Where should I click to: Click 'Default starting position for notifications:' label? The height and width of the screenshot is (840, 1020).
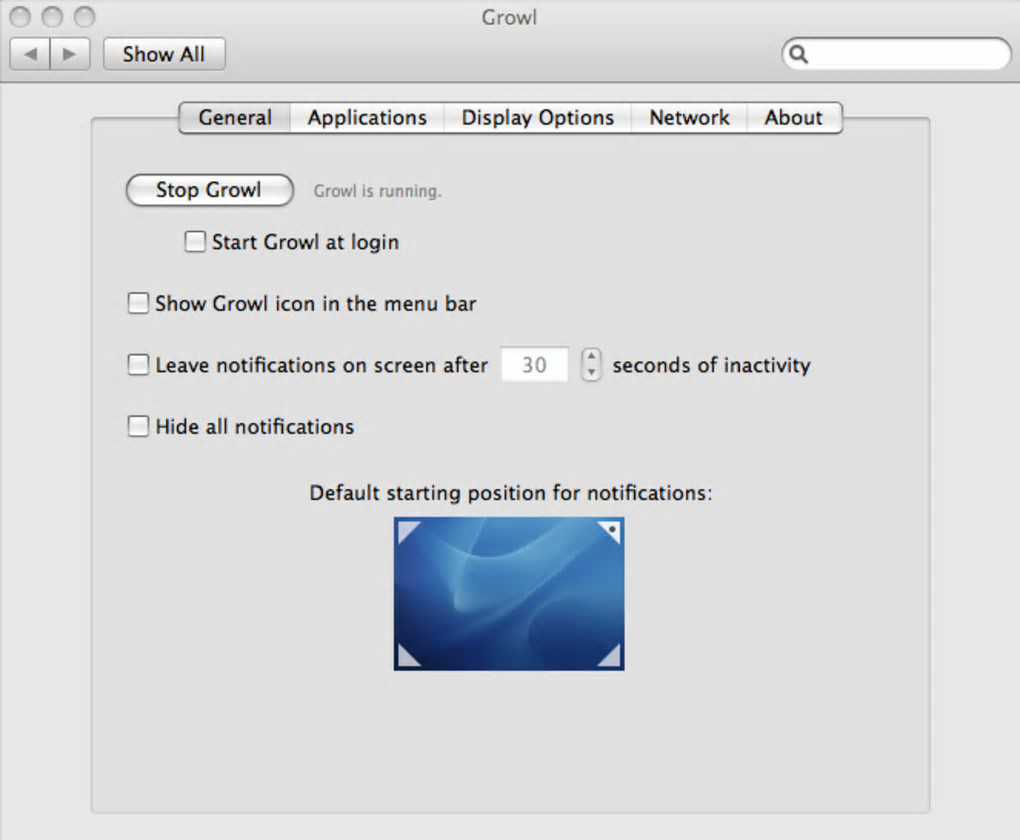(511, 493)
